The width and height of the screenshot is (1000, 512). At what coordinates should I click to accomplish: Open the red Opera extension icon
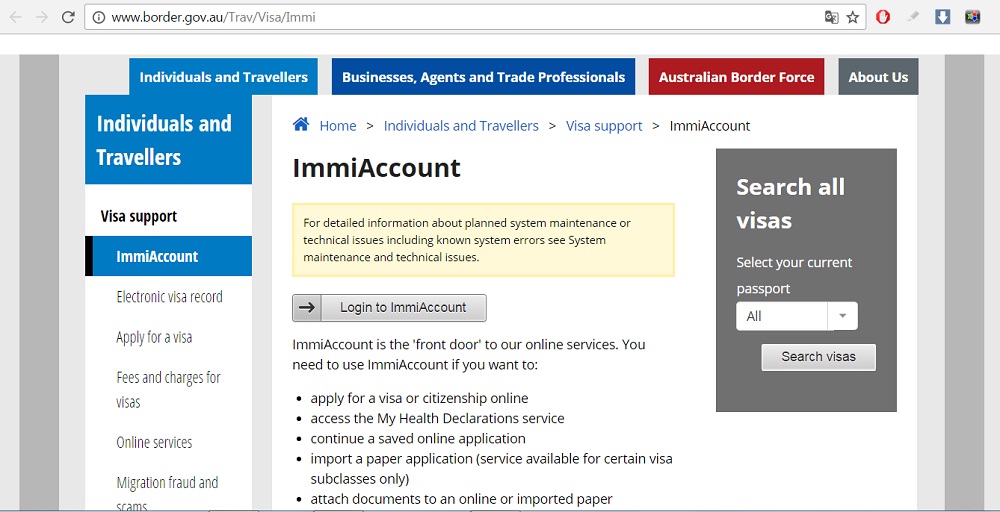pyautogui.click(x=883, y=17)
